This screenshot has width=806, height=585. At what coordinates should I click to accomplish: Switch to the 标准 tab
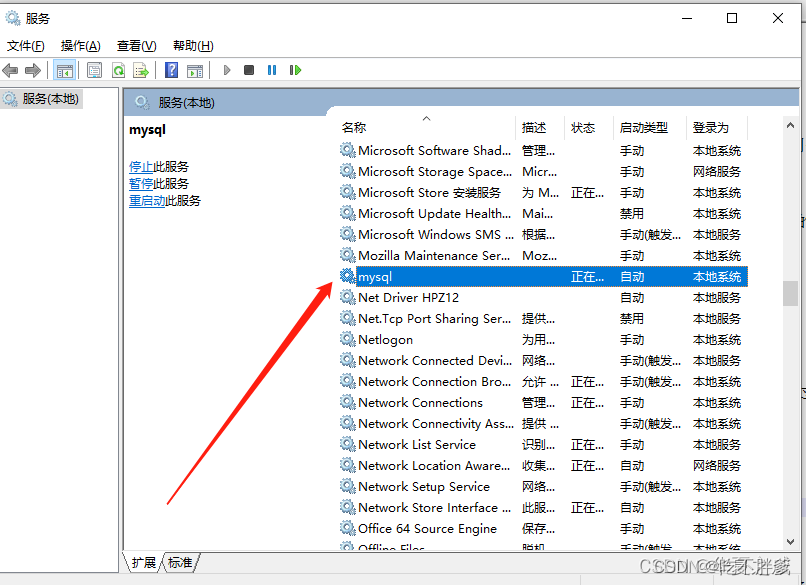(180, 562)
